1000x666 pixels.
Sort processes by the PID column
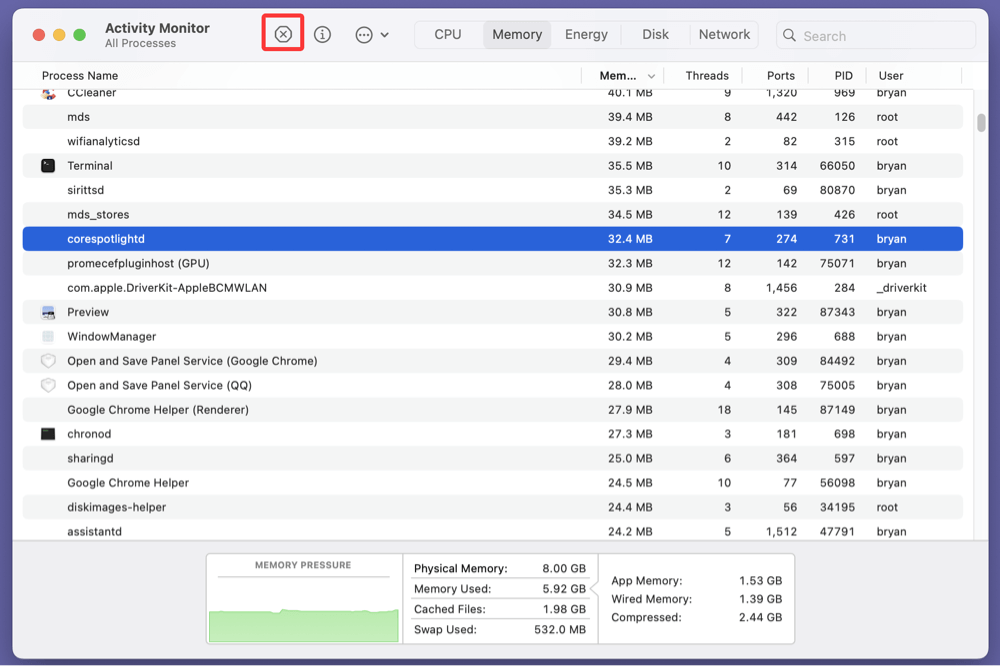[x=842, y=75]
